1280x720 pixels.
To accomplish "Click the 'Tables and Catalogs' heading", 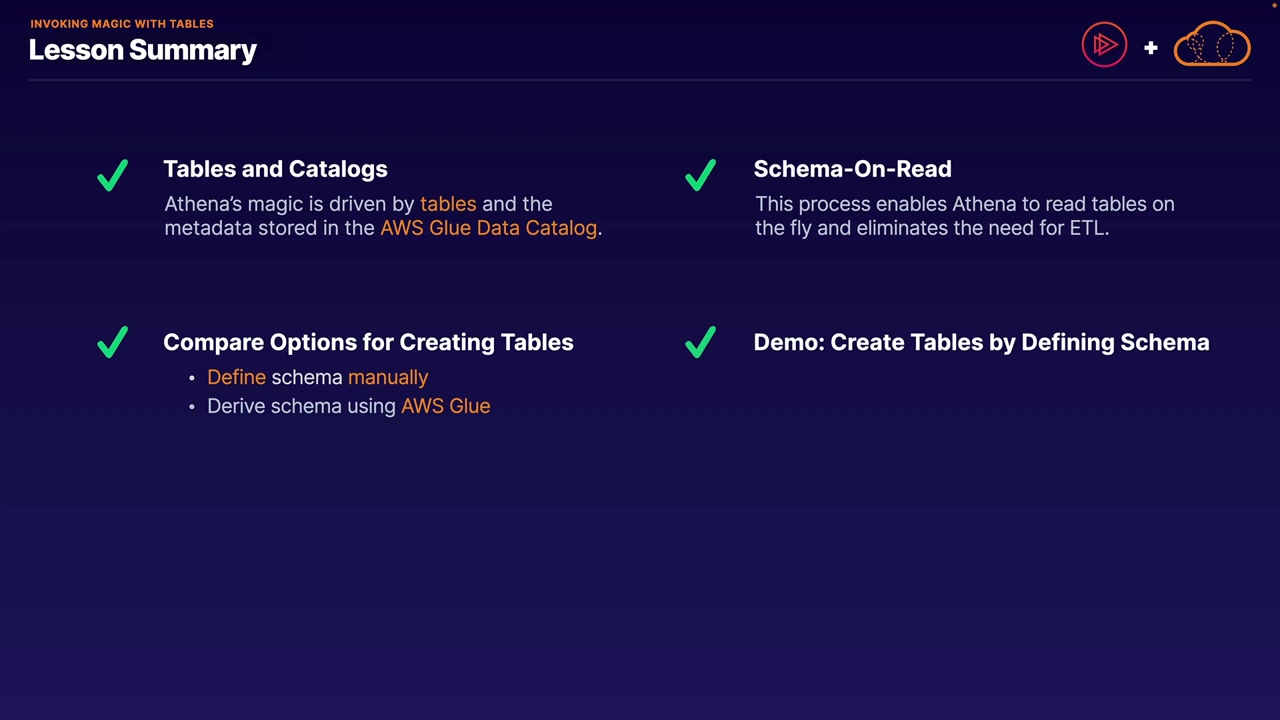I will [275, 169].
